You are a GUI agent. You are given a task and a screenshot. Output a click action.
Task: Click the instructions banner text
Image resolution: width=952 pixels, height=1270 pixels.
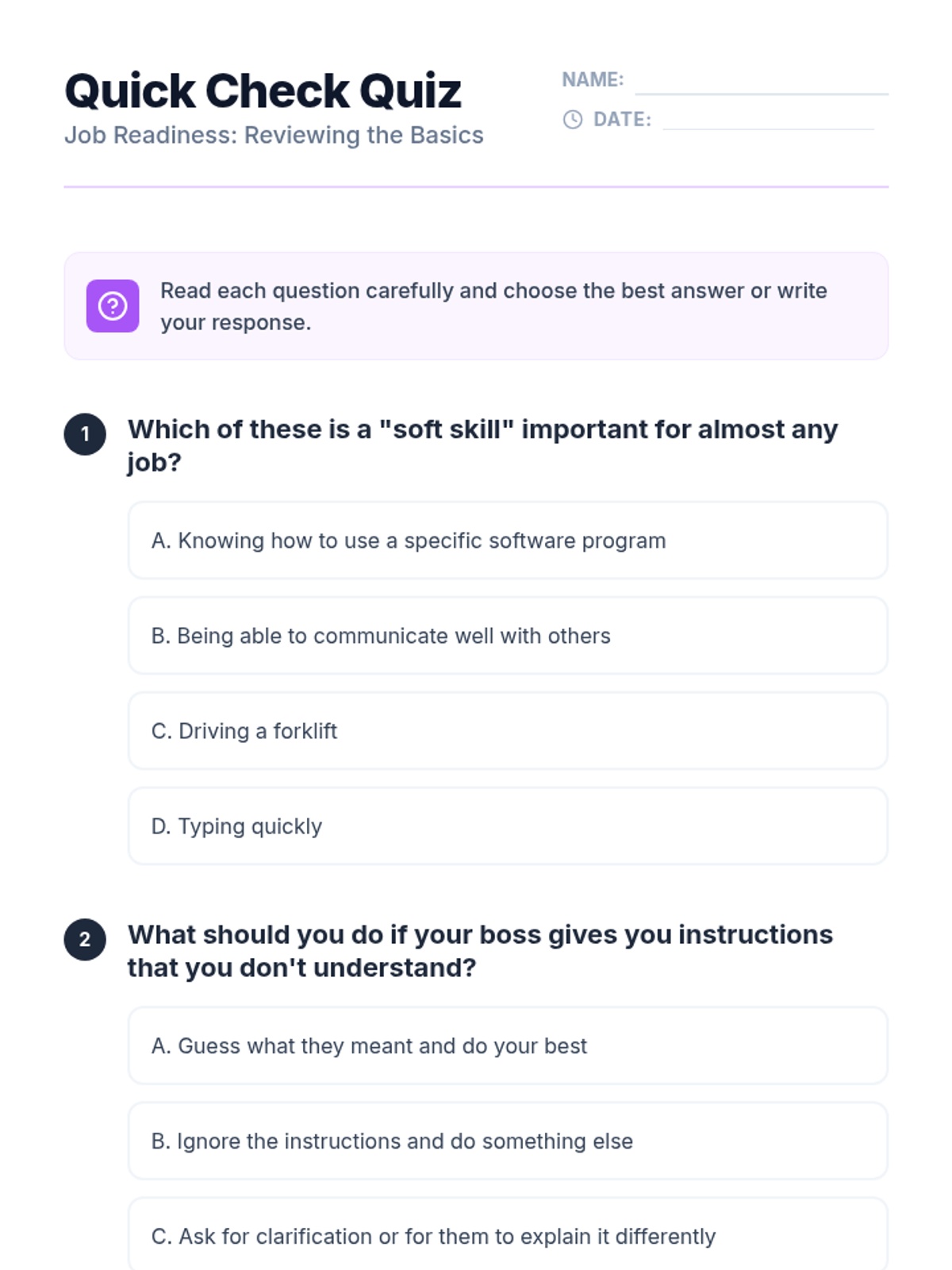pyautogui.click(x=493, y=306)
